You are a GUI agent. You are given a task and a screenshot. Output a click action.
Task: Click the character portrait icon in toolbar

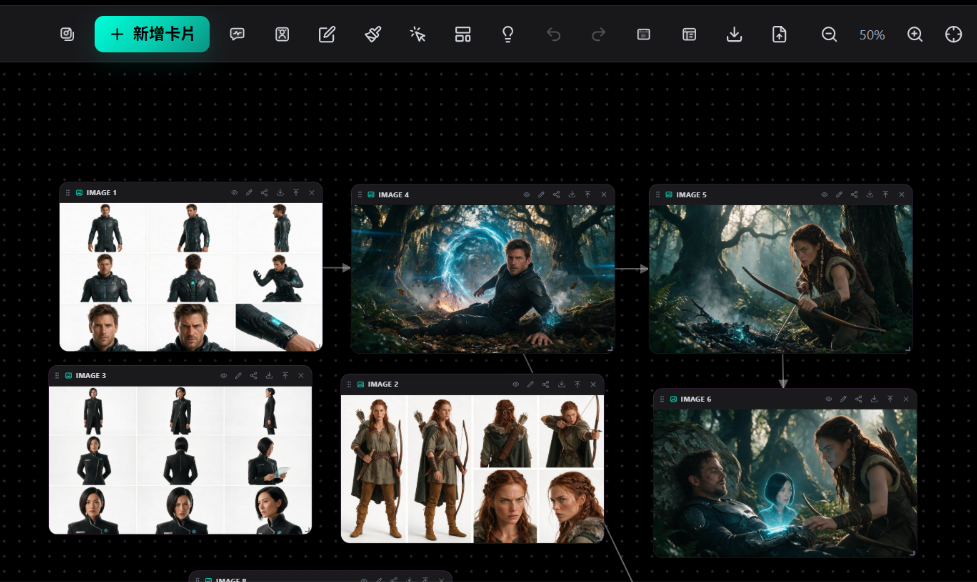[x=282, y=34]
